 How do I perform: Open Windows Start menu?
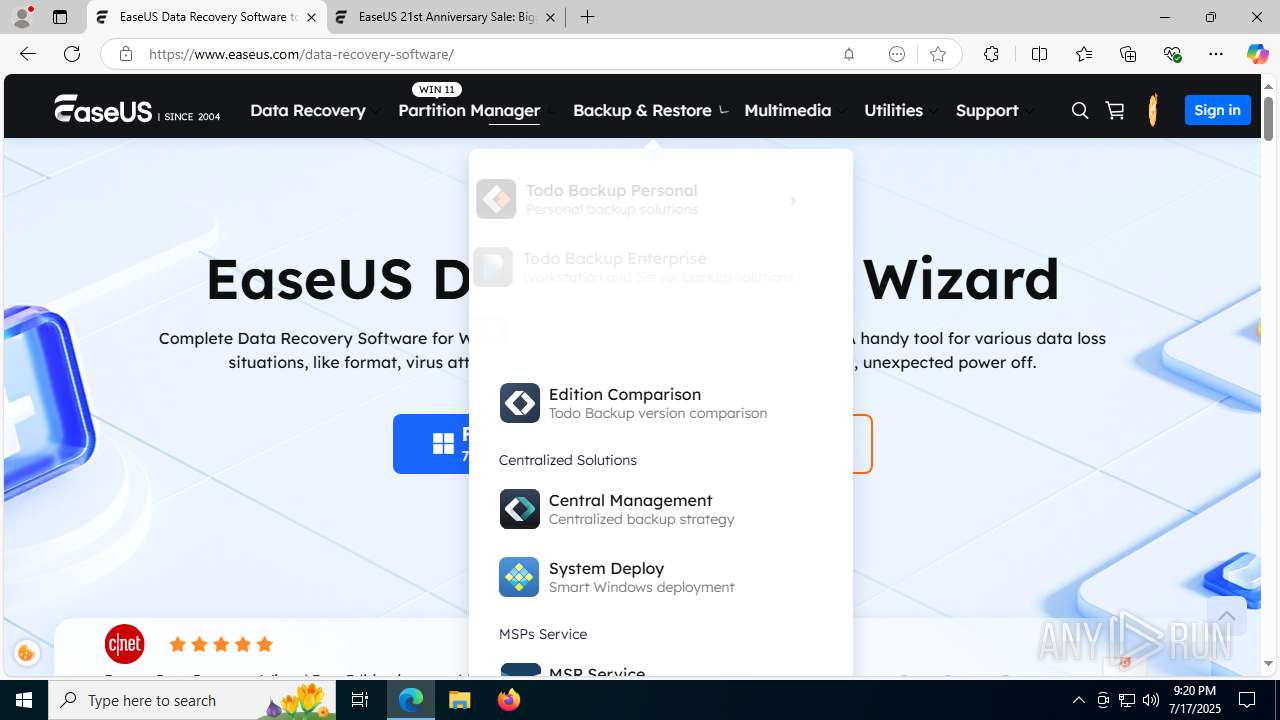tap(24, 700)
